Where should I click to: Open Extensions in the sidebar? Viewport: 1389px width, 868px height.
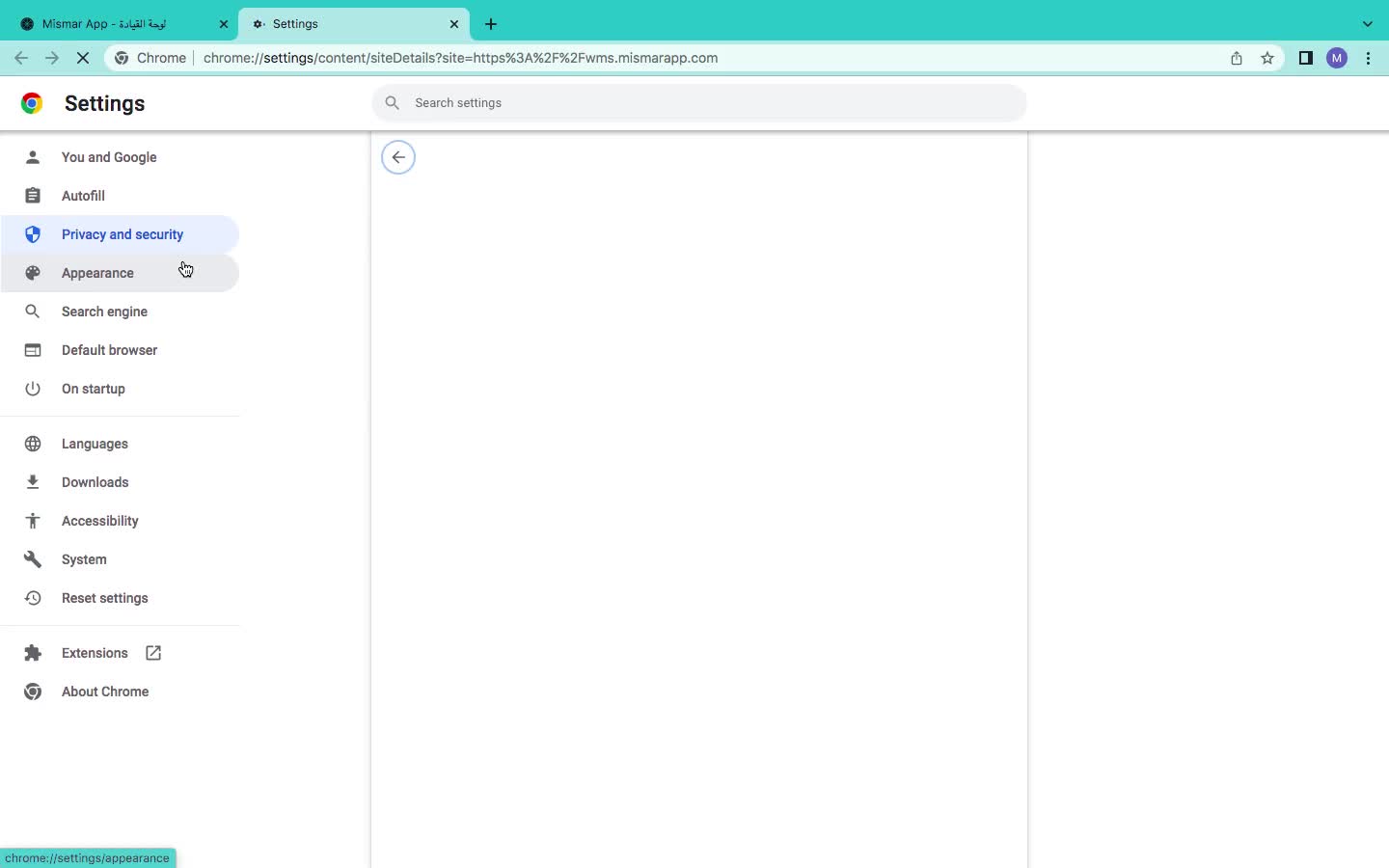click(95, 653)
